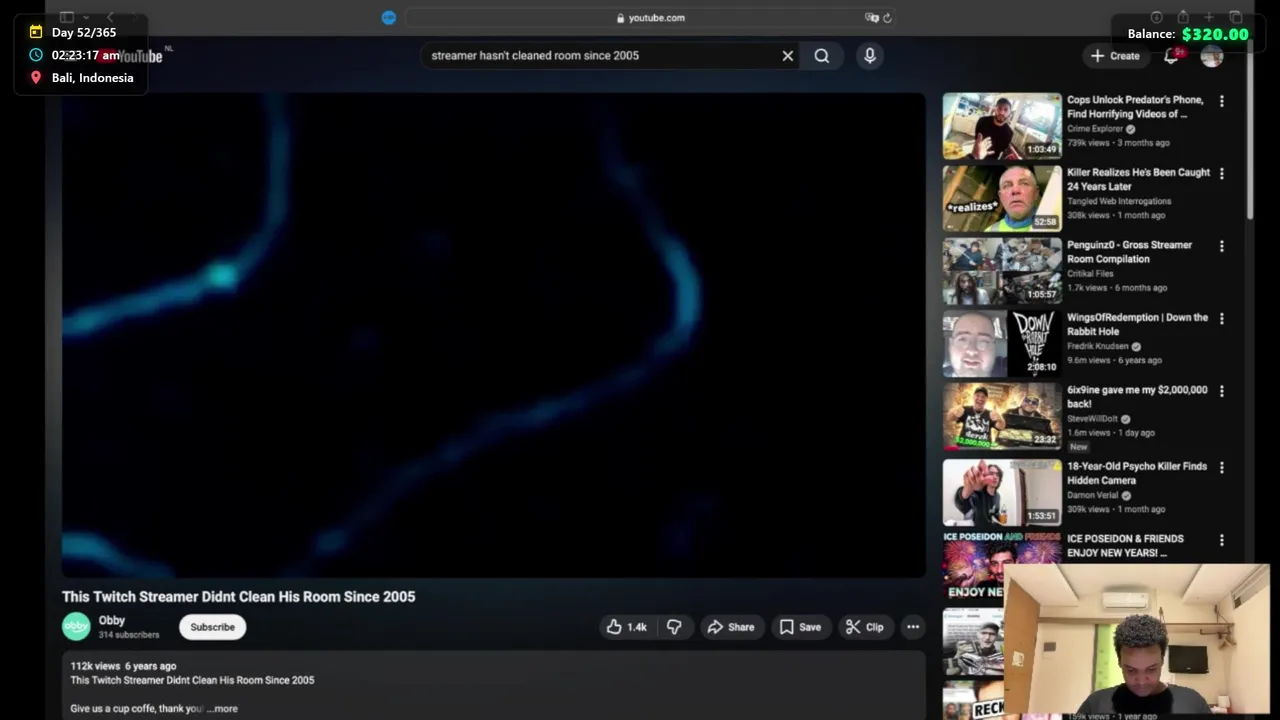Click the Fredrik Knudsen channel name

1097,346
